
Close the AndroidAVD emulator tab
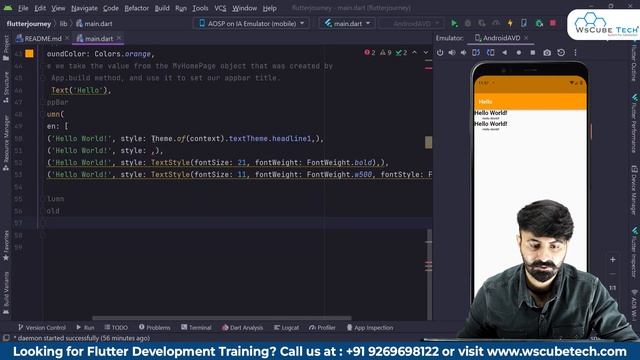click(526, 38)
